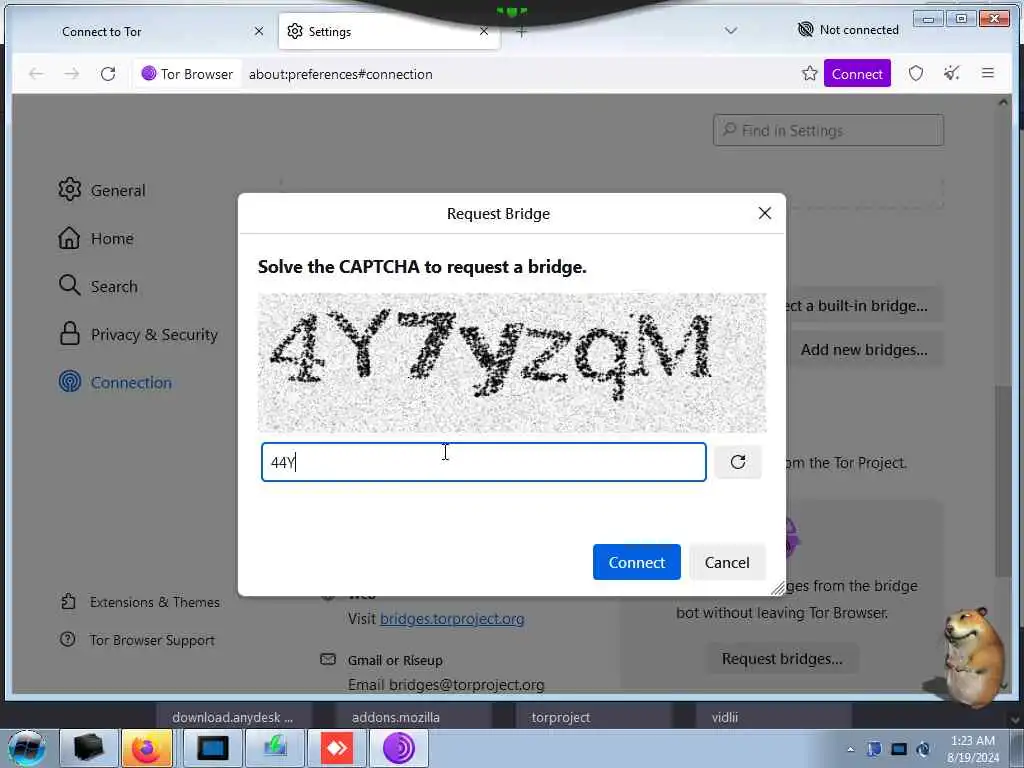Open Home settings category
The image size is (1024, 768).
pos(96,238)
